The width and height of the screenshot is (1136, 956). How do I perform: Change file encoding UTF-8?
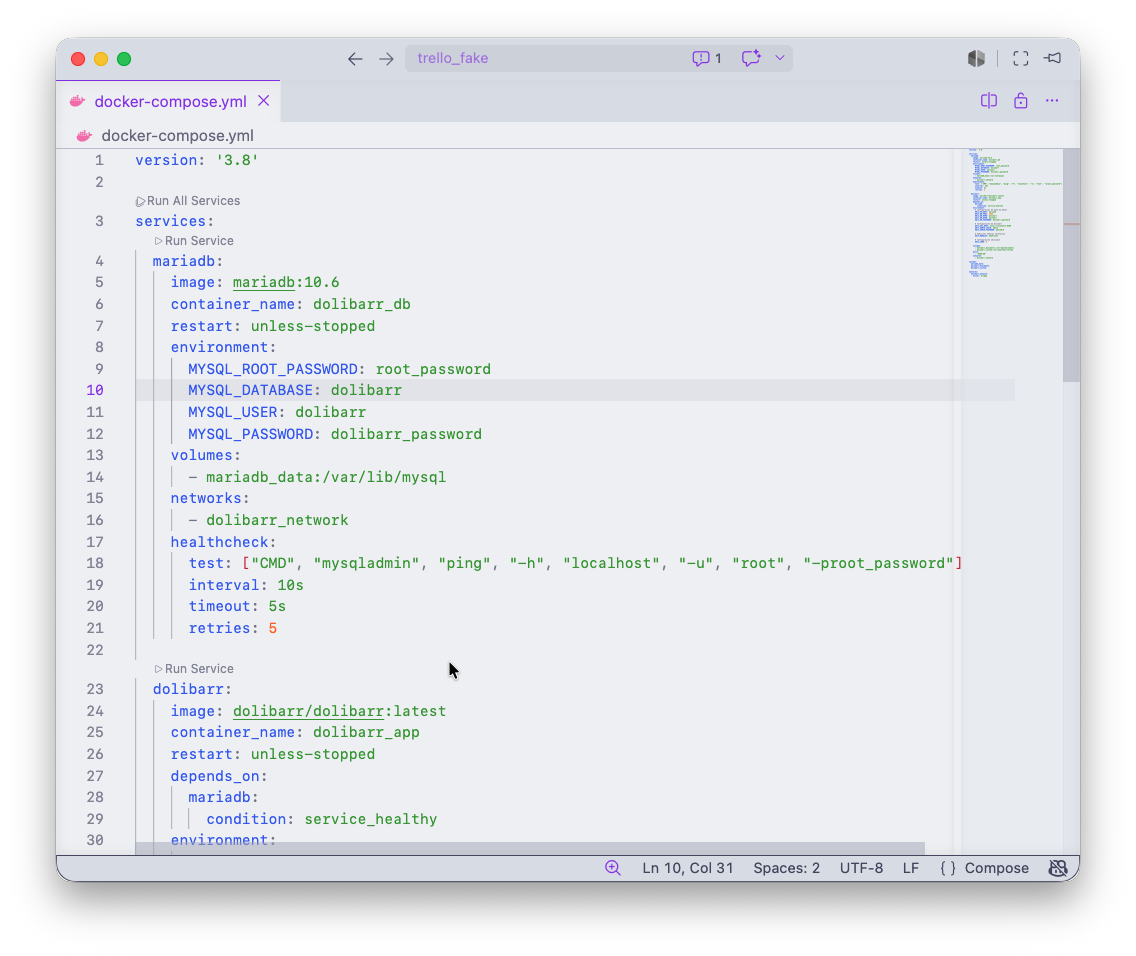861,868
